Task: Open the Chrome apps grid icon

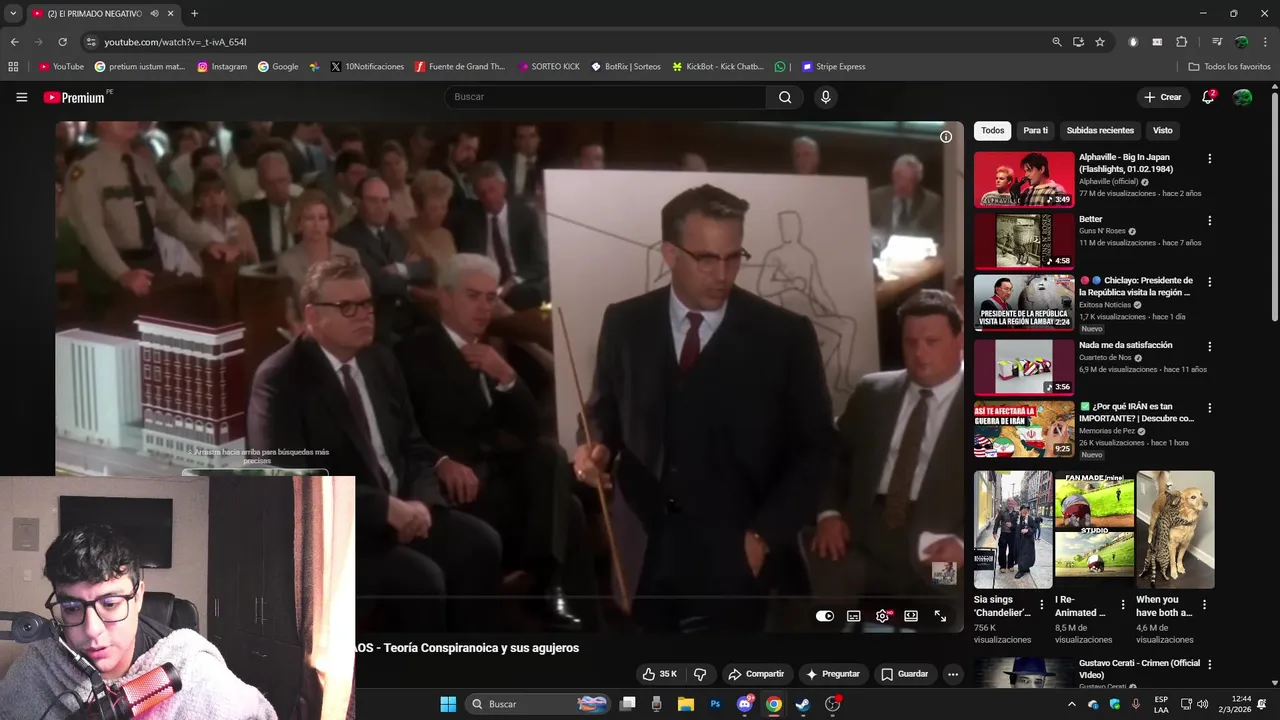Action: click(13, 67)
